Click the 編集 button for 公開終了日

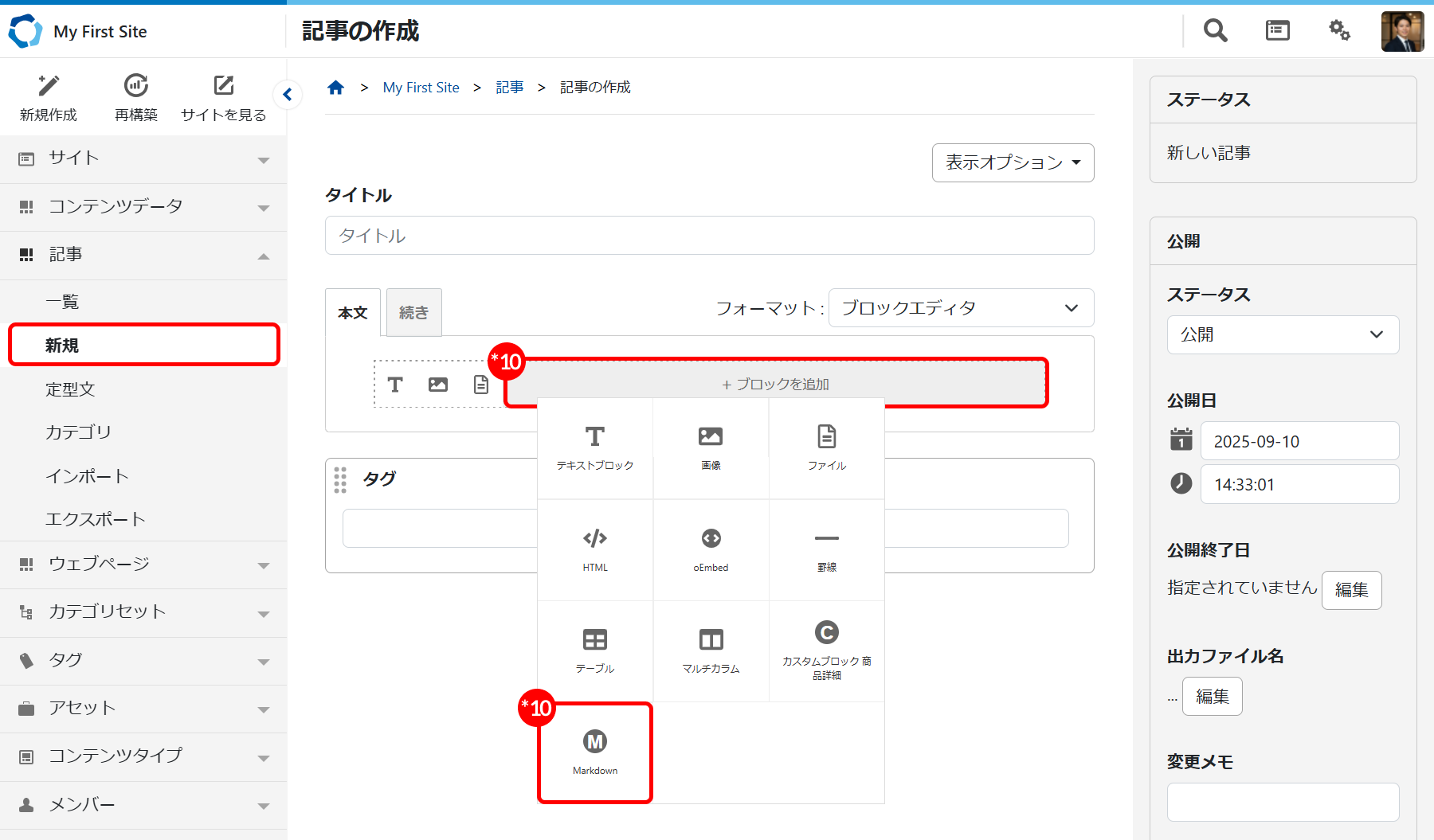coord(1351,590)
